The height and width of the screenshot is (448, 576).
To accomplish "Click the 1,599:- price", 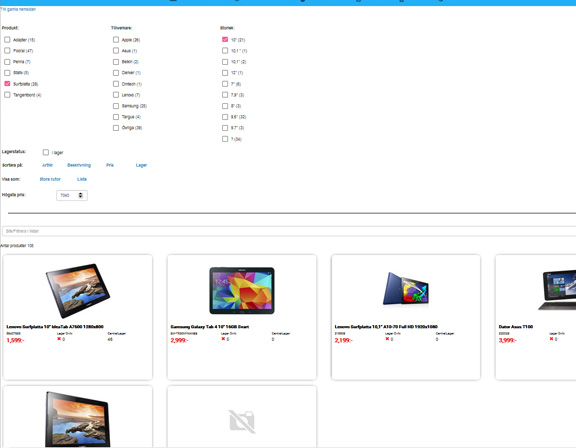I will pyautogui.click(x=15, y=340).
